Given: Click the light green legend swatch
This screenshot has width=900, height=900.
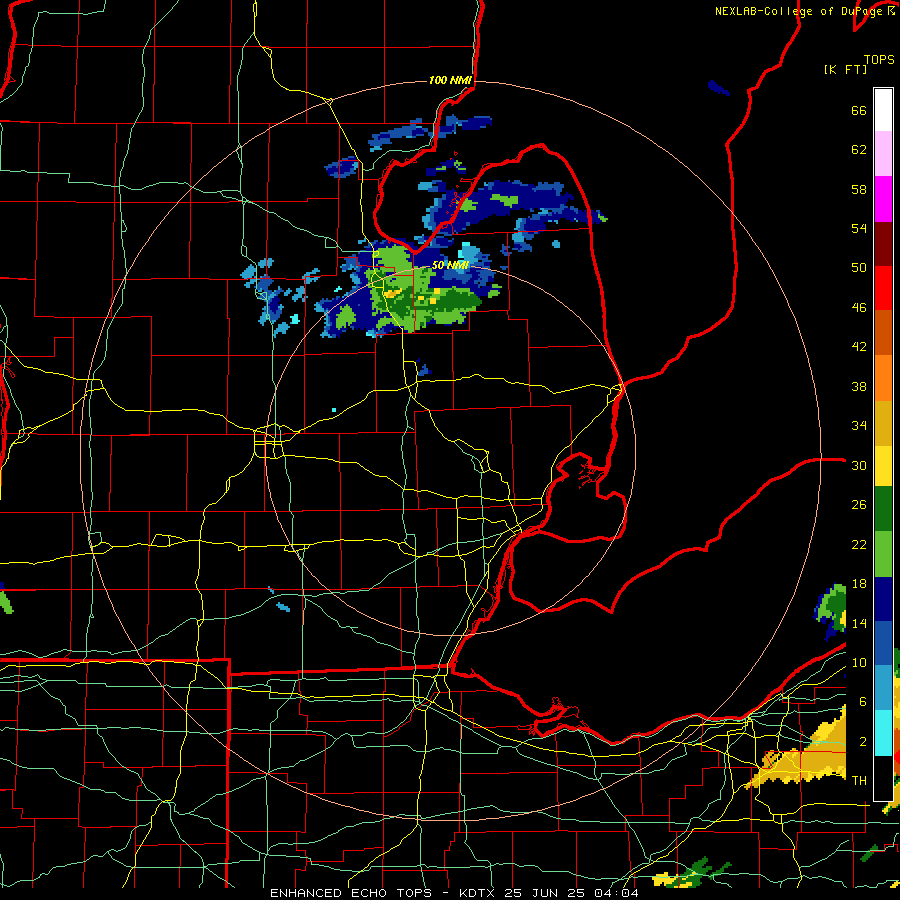Looking at the screenshot, I should (883, 554).
